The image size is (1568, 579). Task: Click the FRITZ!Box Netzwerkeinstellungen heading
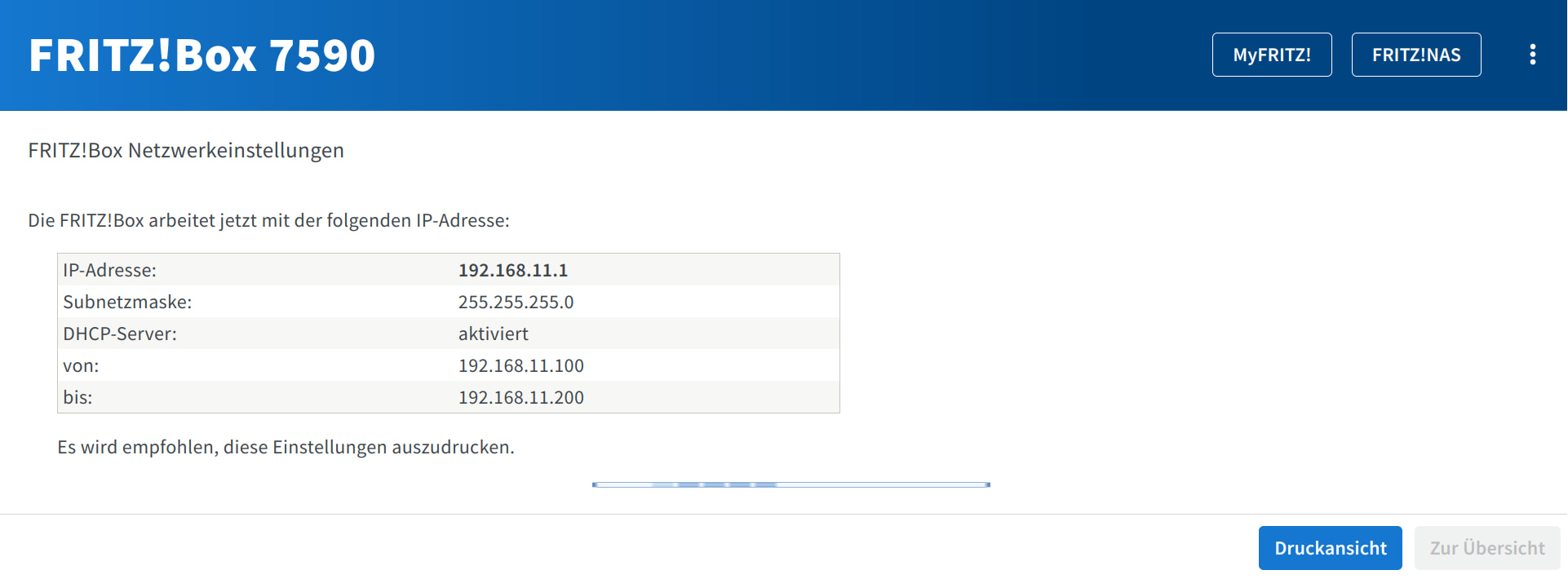[186, 151]
